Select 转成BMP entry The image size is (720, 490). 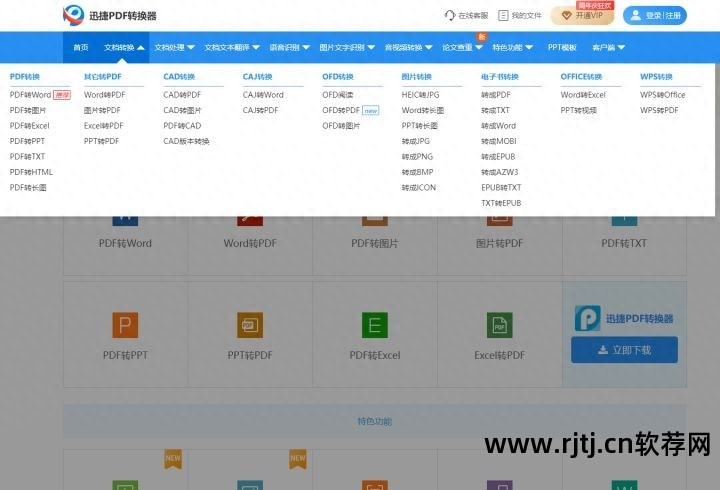pyautogui.click(x=417, y=172)
